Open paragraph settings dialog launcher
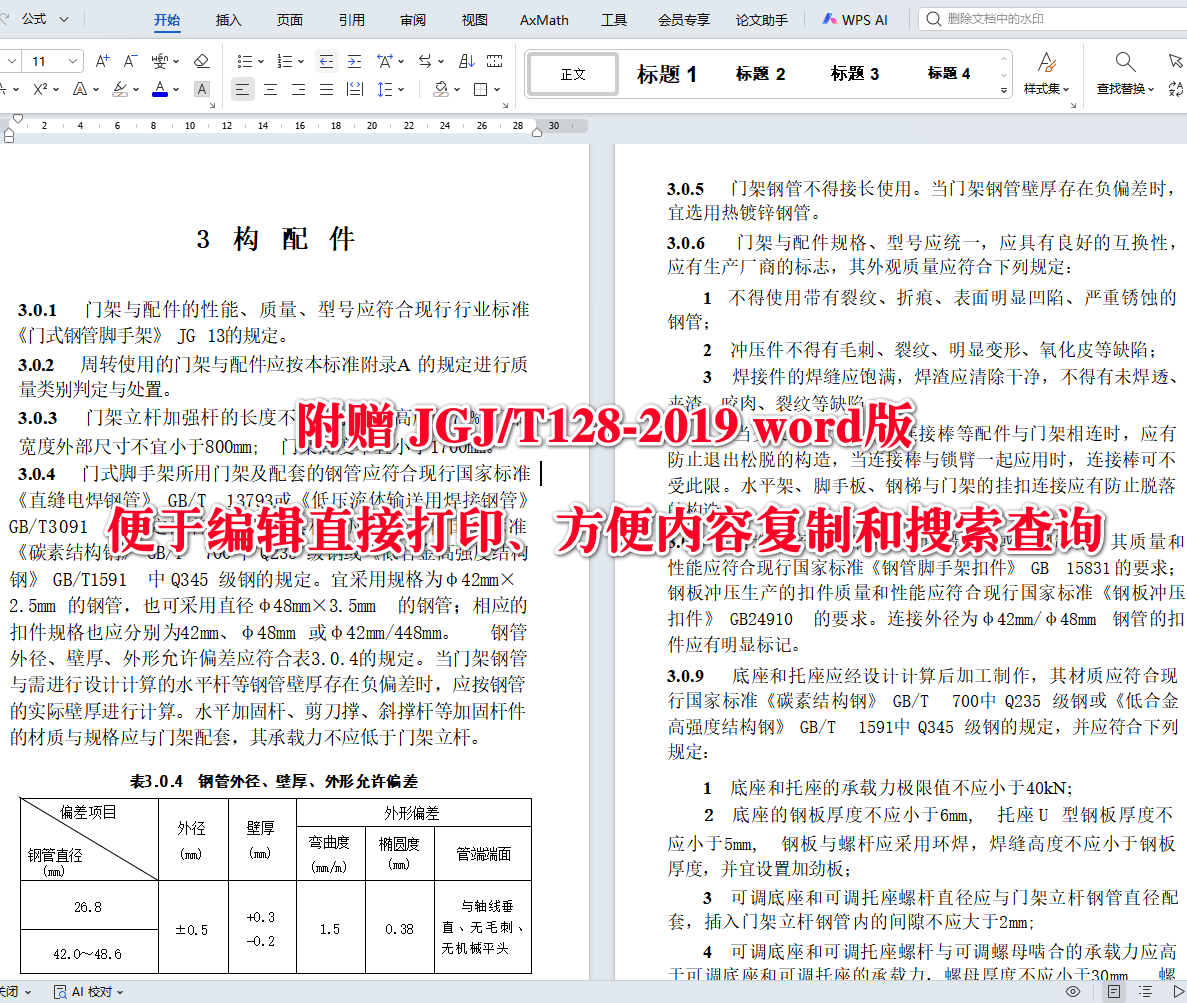 [x=505, y=106]
